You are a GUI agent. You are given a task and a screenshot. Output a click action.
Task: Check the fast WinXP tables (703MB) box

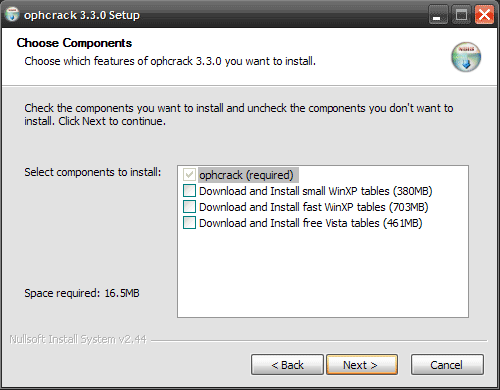[x=189, y=207]
